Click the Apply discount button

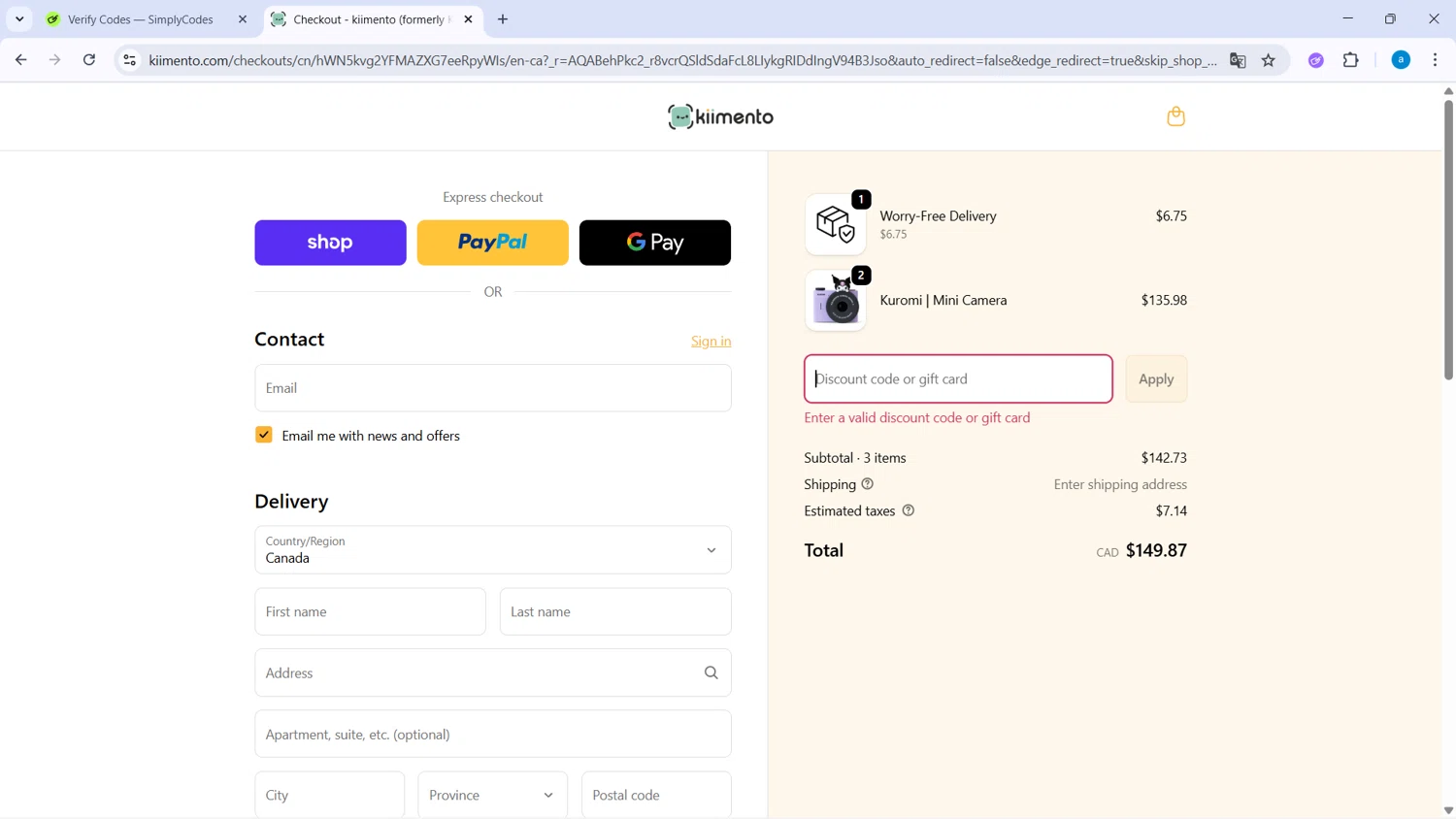tap(1156, 378)
